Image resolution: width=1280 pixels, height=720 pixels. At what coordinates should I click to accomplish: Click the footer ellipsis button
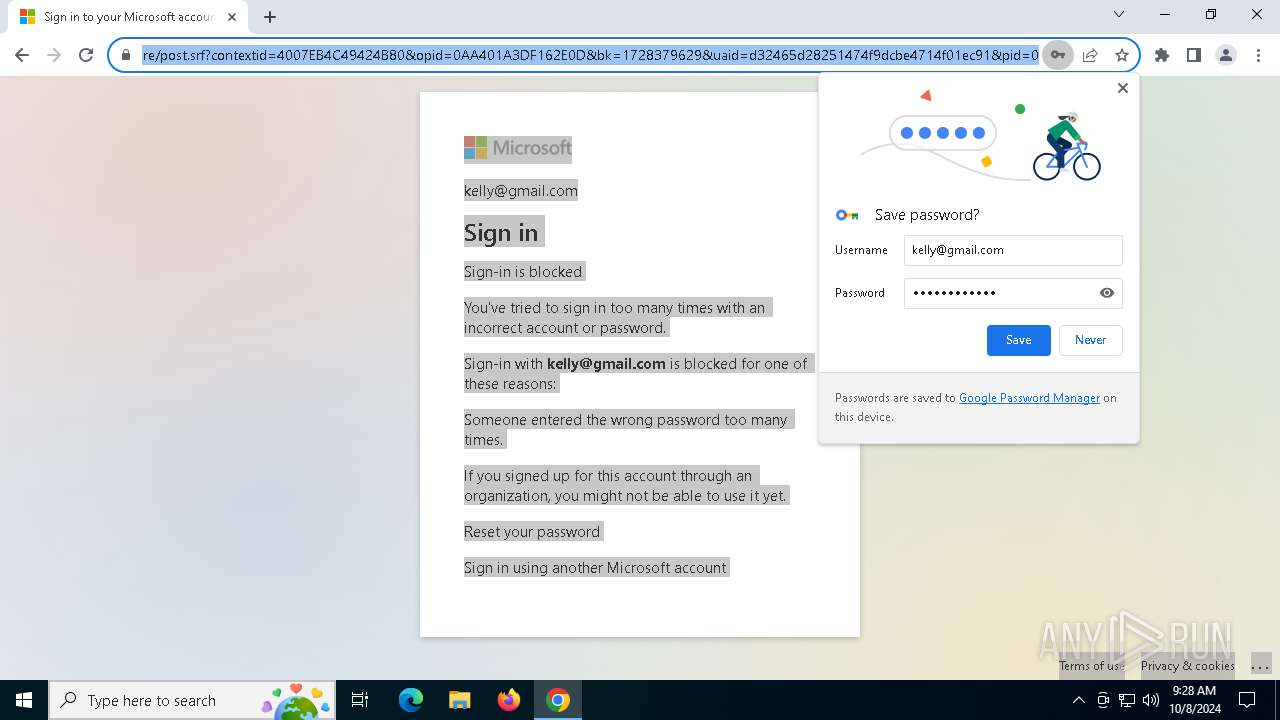point(1260,666)
